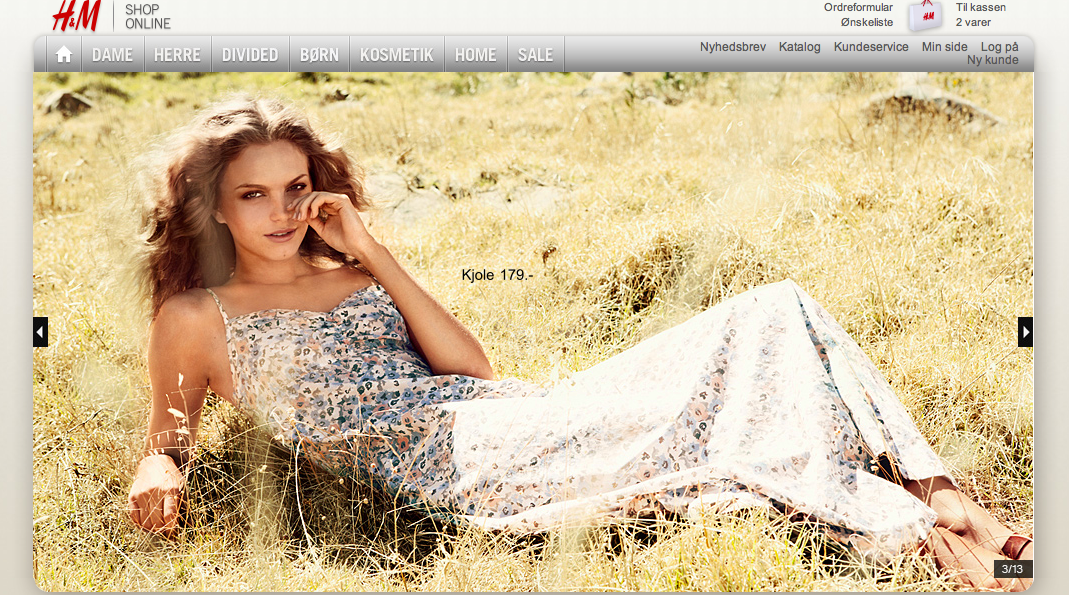Go to the home page via house icon
This screenshot has width=1069, height=595.
[64, 55]
